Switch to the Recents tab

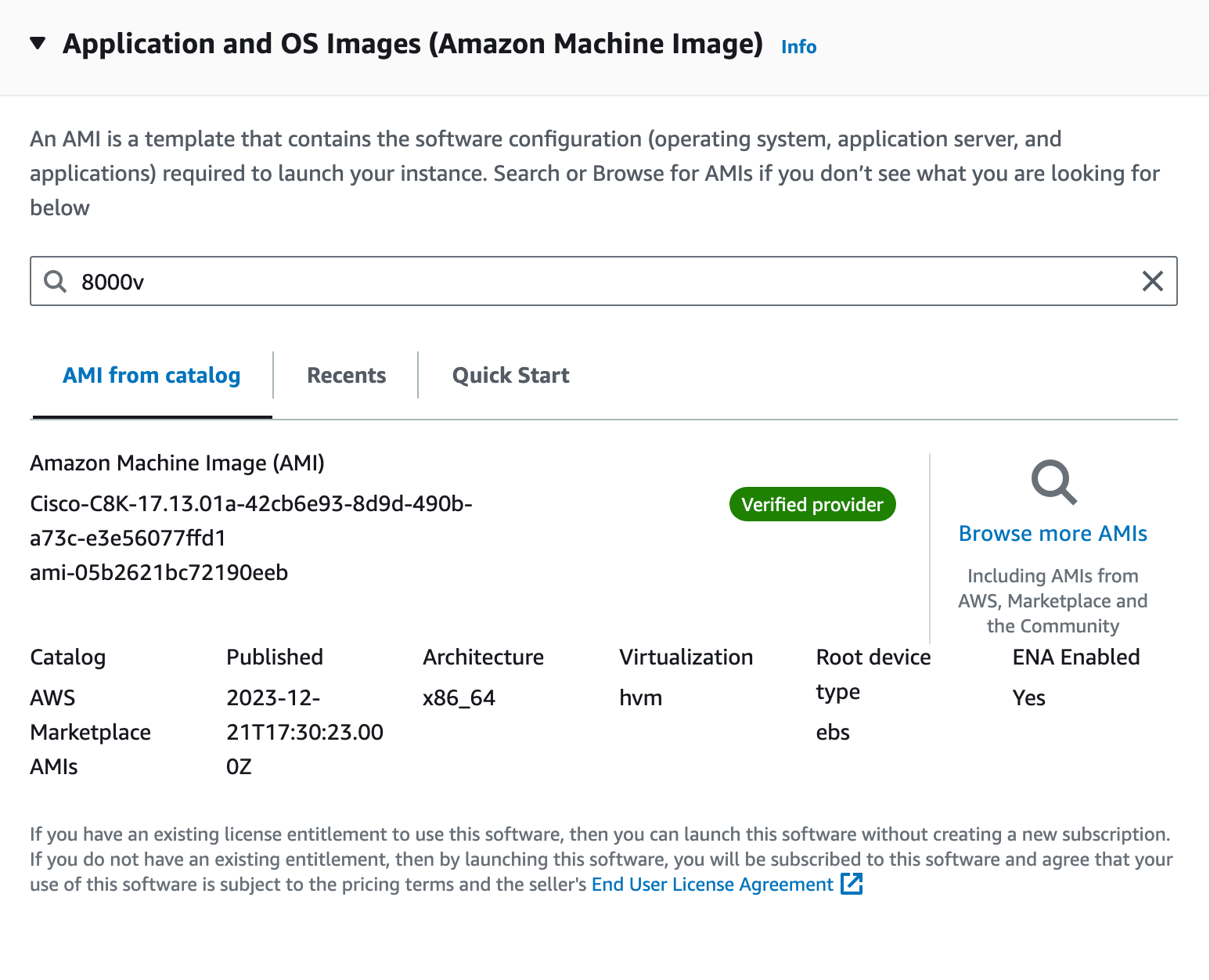pyautogui.click(x=346, y=375)
